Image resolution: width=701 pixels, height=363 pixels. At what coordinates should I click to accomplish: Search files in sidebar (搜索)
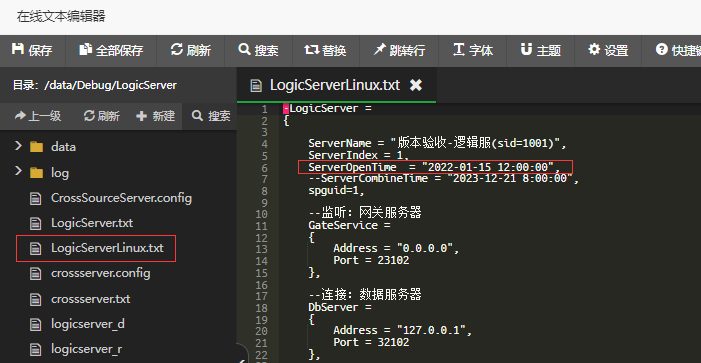(211, 116)
